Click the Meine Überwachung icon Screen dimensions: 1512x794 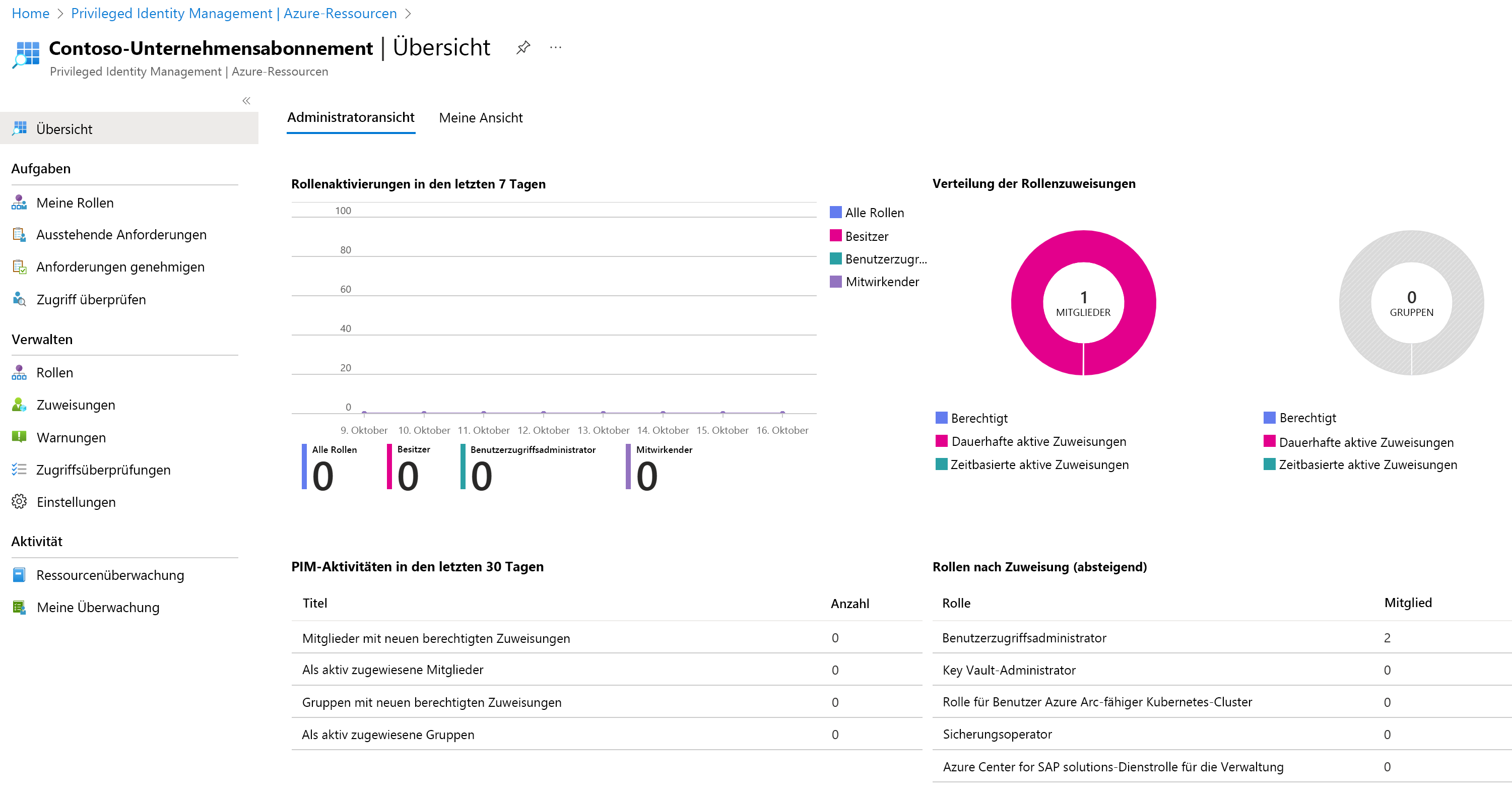click(19, 608)
